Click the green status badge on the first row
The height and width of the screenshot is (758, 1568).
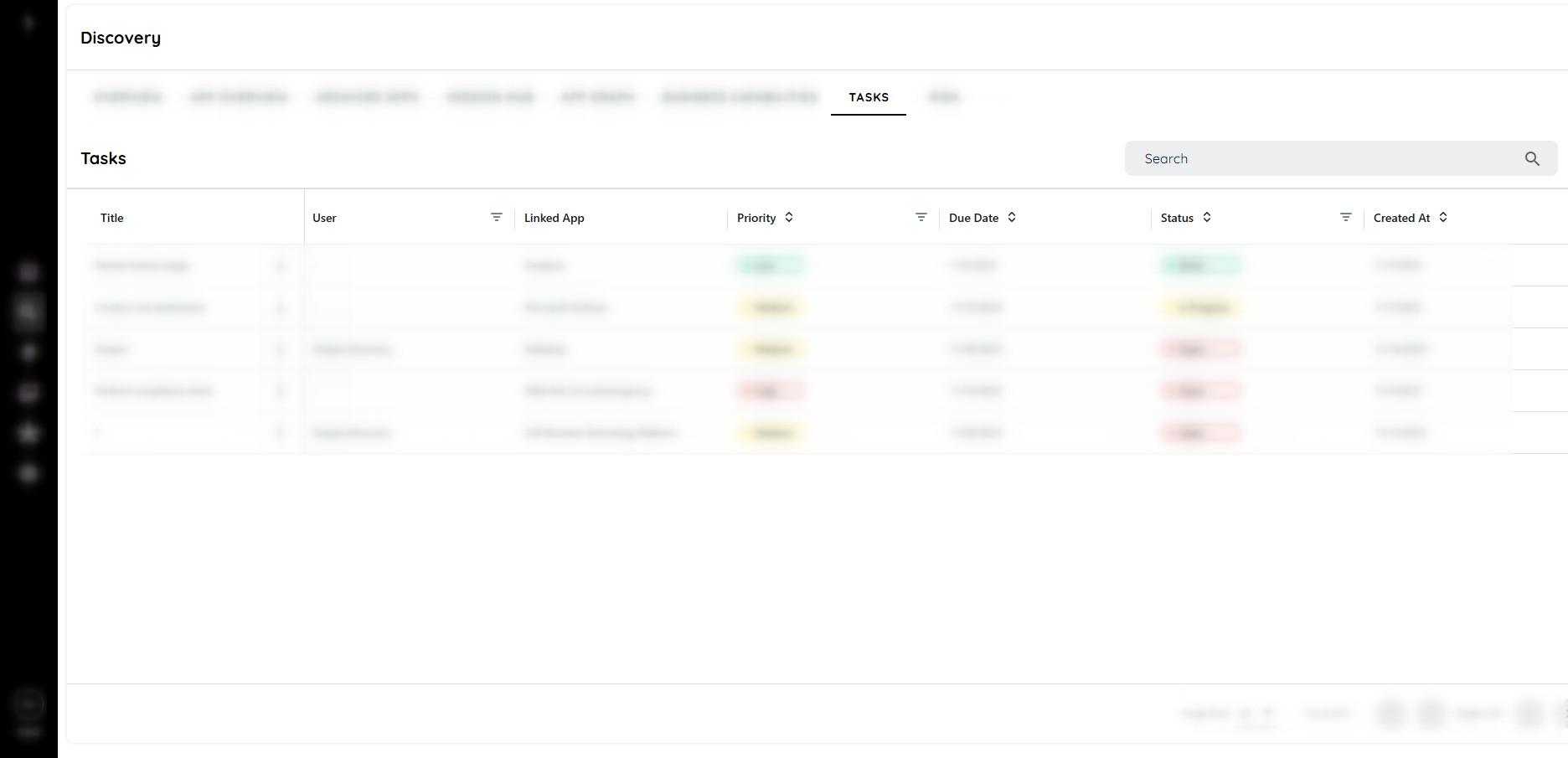[x=1200, y=265]
